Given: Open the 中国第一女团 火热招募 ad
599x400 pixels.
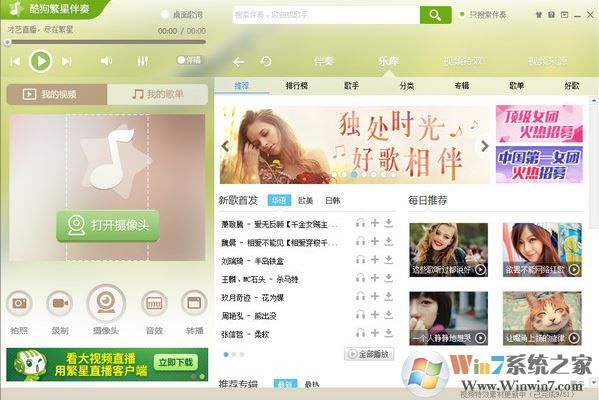Looking at the screenshot, I should pos(539,165).
